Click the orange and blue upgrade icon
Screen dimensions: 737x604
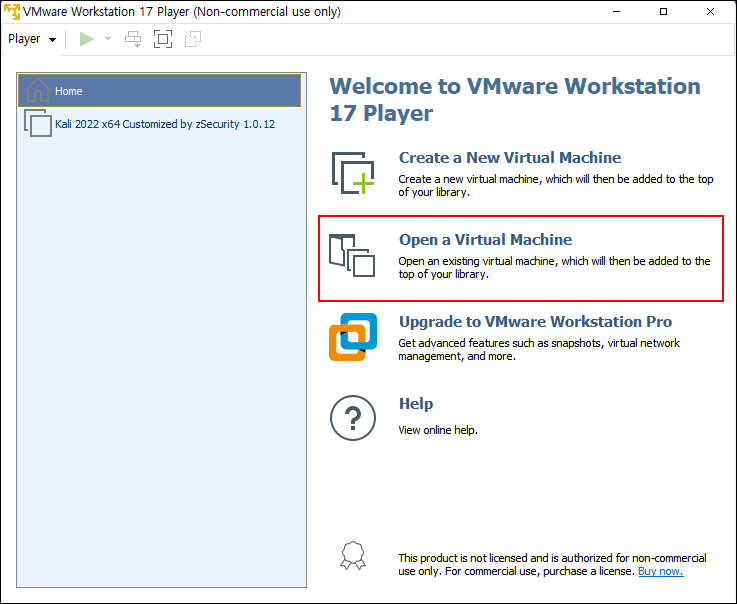353,337
